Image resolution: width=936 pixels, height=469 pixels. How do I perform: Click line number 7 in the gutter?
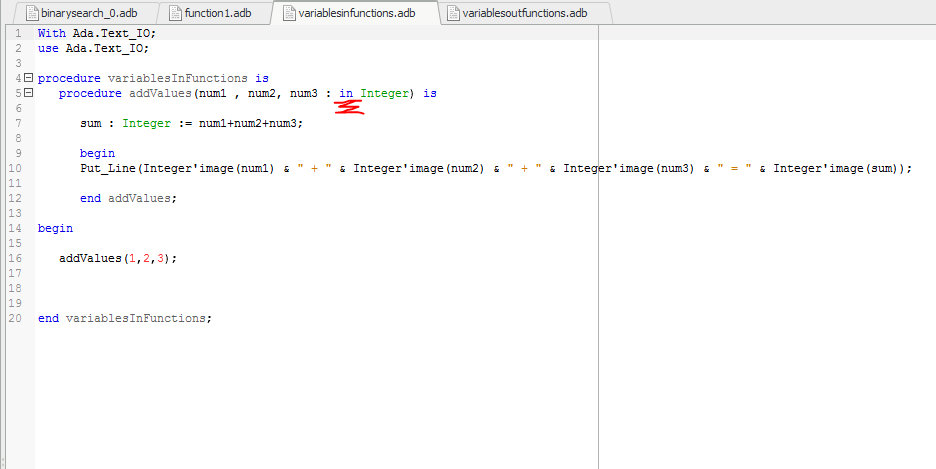pyautogui.click(x=18, y=123)
